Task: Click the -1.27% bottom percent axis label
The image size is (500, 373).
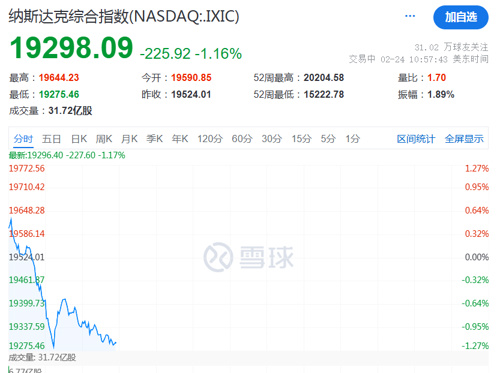Action: [475, 346]
